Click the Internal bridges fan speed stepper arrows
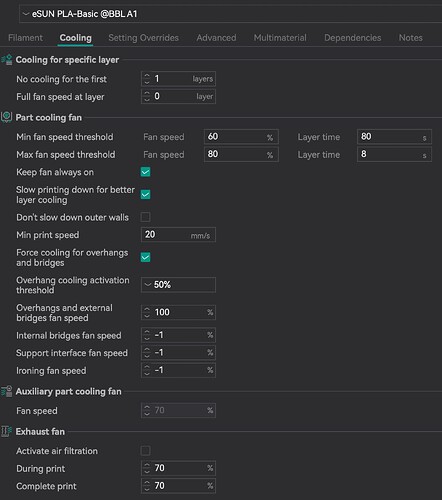 pos(147,335)
